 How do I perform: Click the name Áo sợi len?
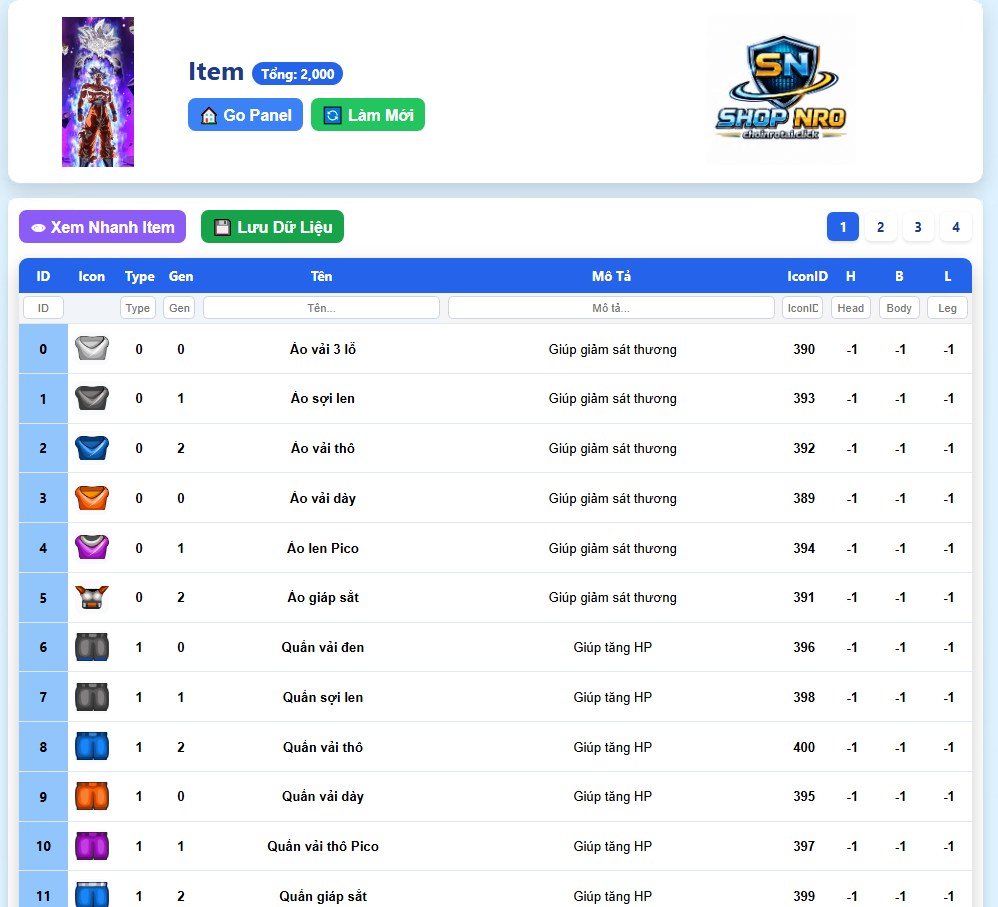pyautogui.click(x=323, y=398)
